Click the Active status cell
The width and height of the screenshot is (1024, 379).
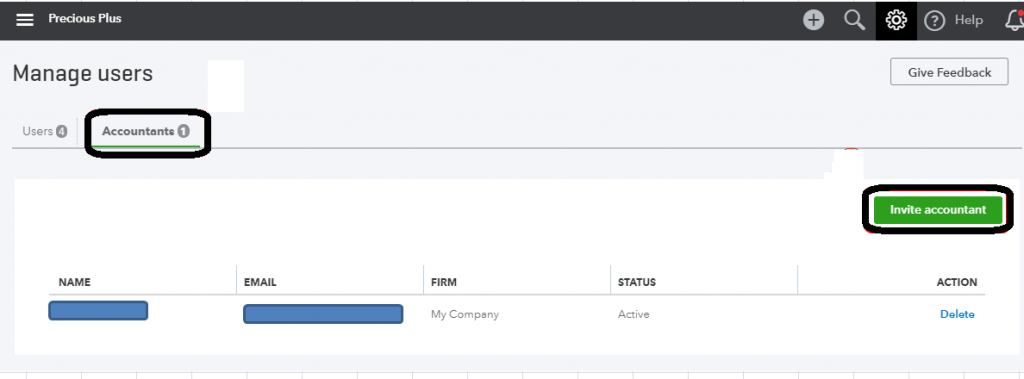(x=633, y=314)
